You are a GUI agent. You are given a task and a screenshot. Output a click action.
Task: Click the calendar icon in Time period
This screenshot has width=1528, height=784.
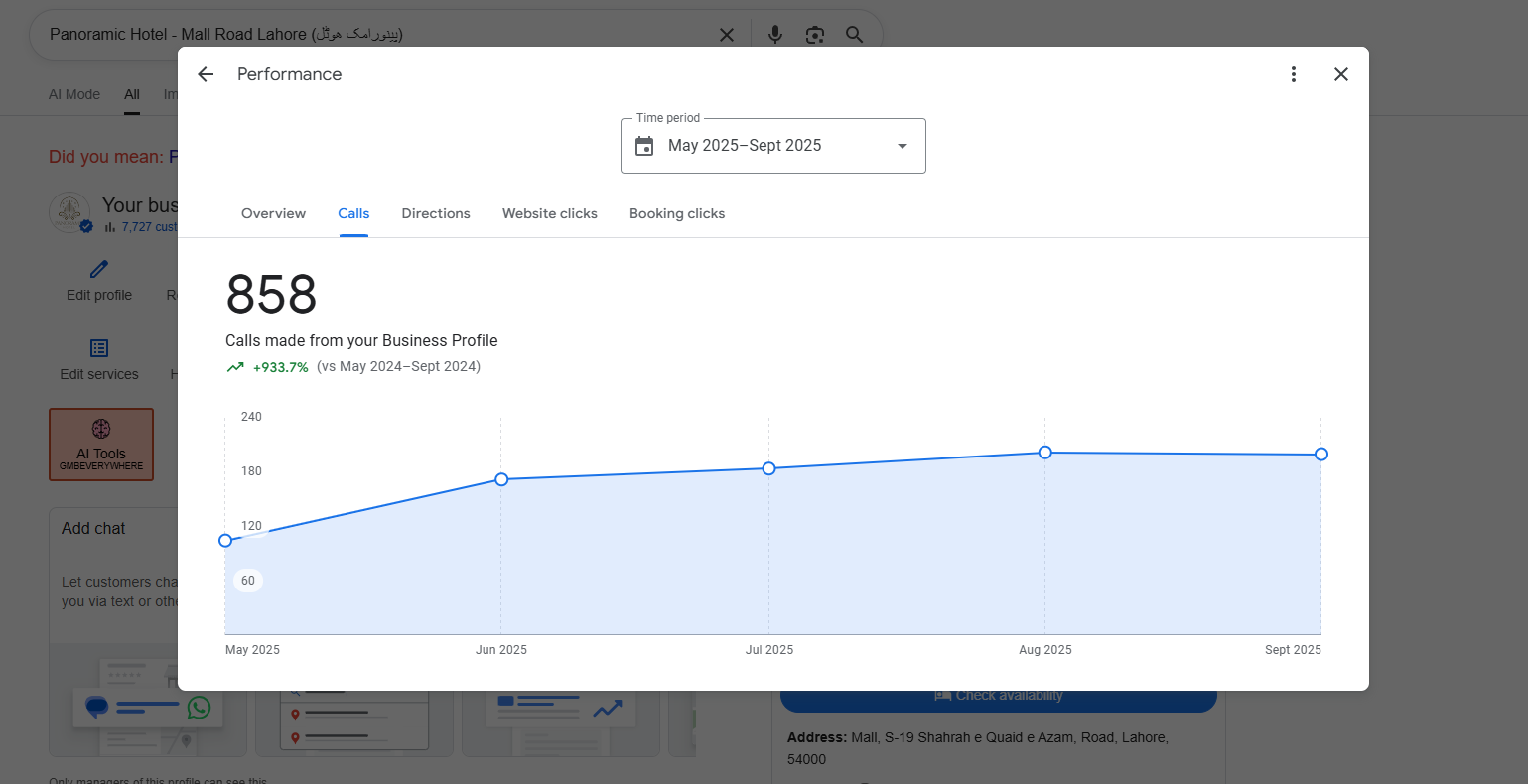pyautogui.click(x=644, y=146)
